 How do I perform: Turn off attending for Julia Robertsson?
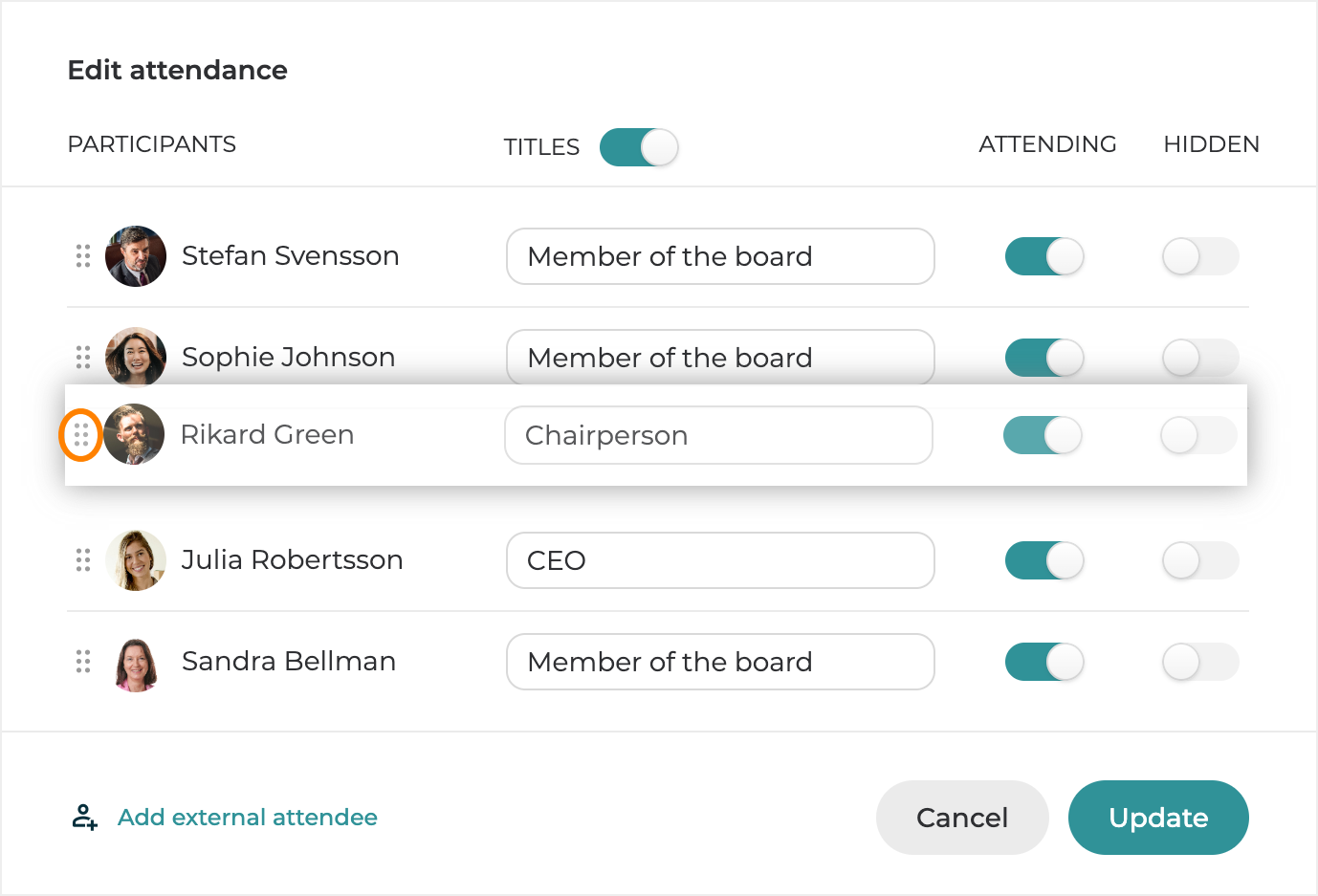pyautogui.click(x=1044, y=560)
